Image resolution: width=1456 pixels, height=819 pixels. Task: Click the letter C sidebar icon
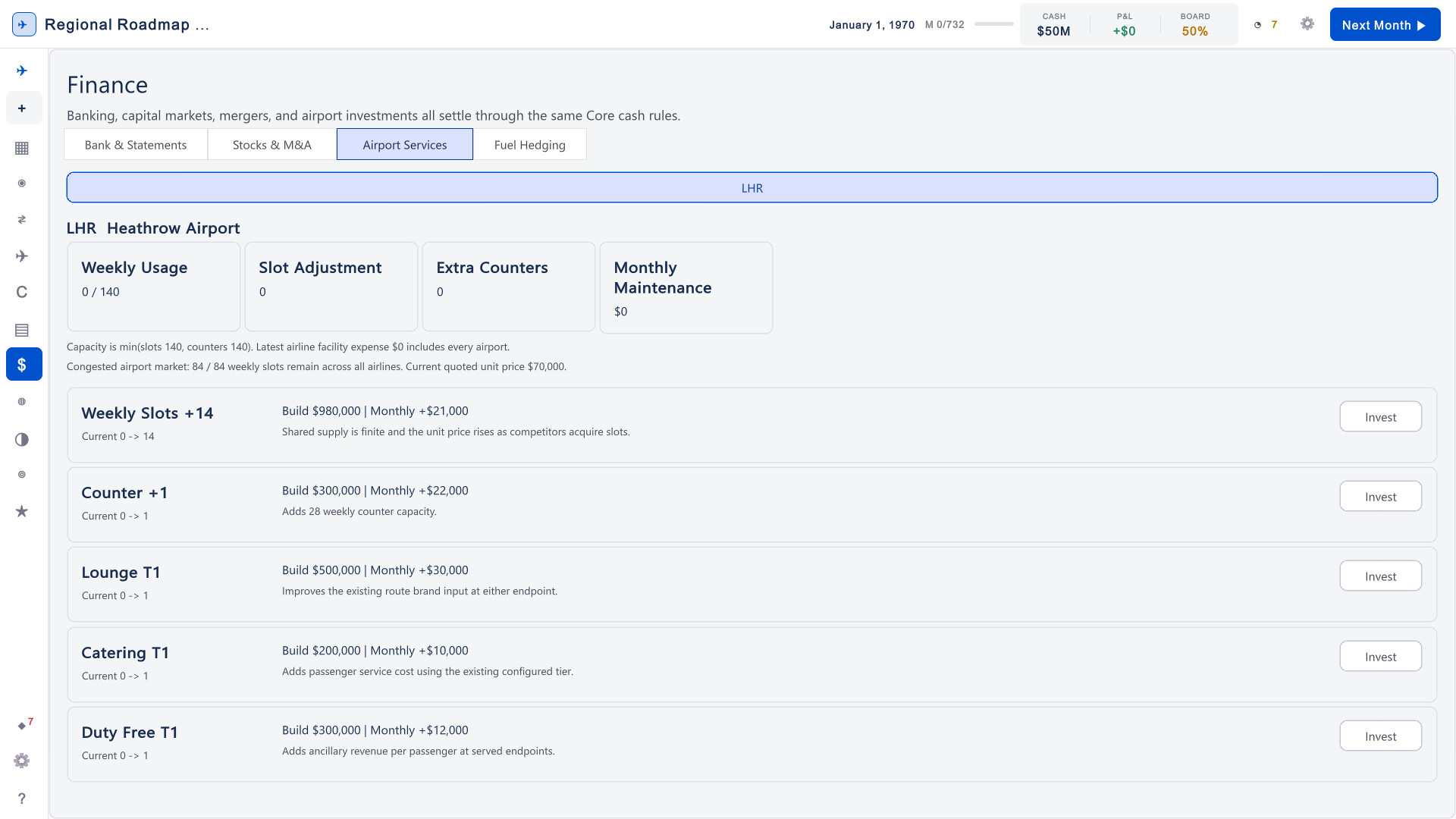(22, 292)
